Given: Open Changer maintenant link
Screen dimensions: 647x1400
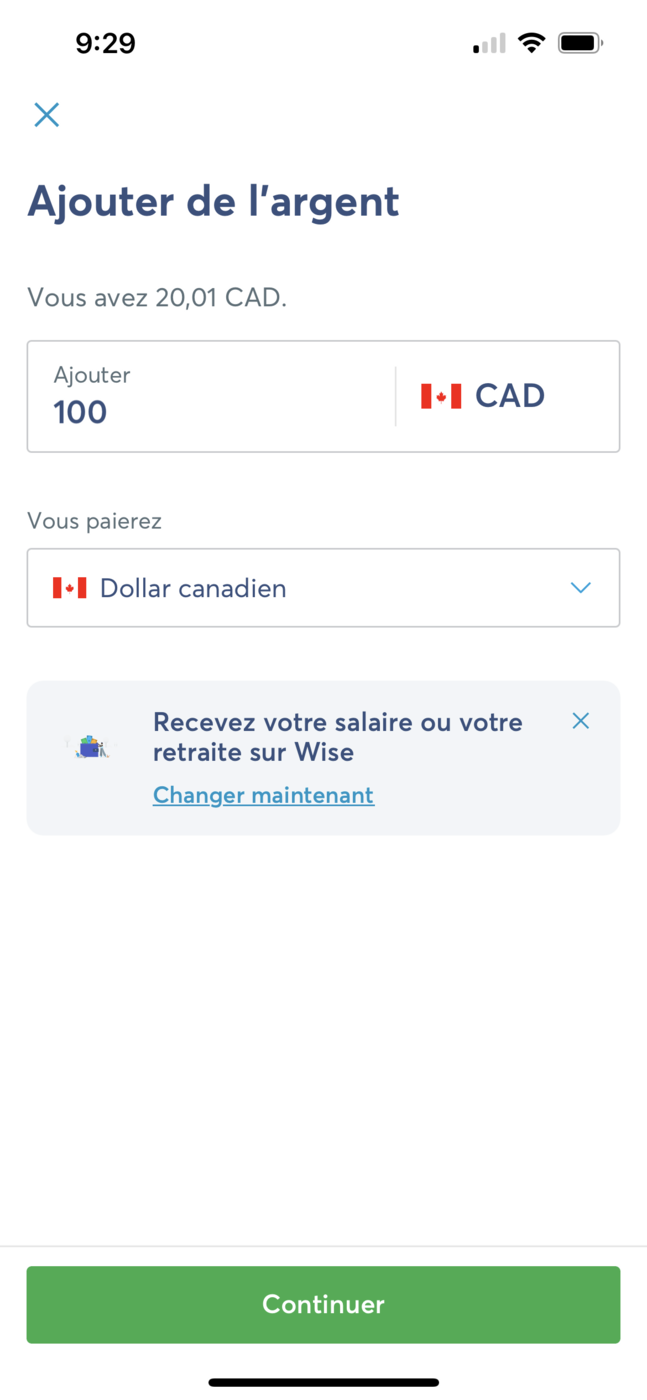Looking at the screenshot, I should (263, 794).
